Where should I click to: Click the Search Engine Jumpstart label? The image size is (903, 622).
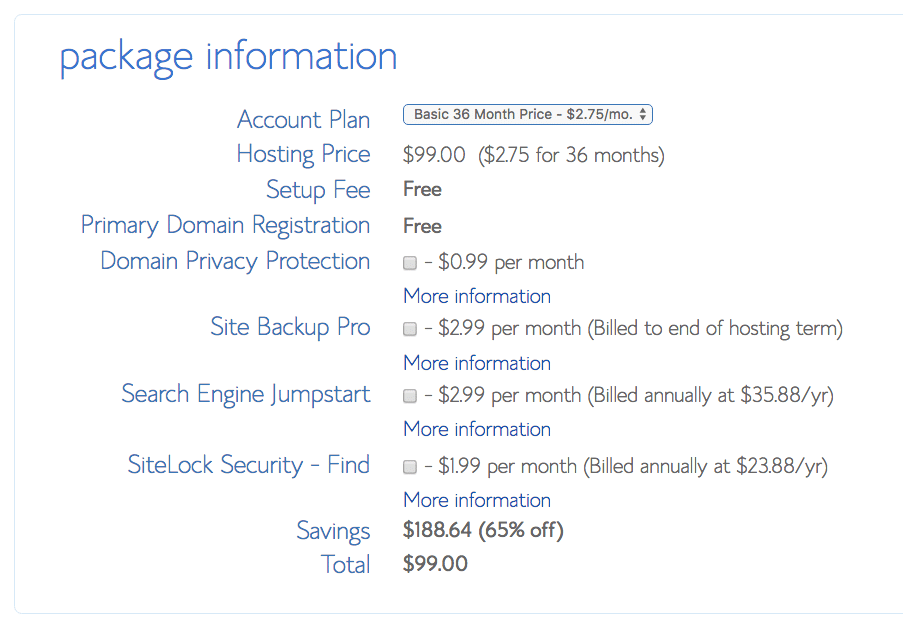246,395
